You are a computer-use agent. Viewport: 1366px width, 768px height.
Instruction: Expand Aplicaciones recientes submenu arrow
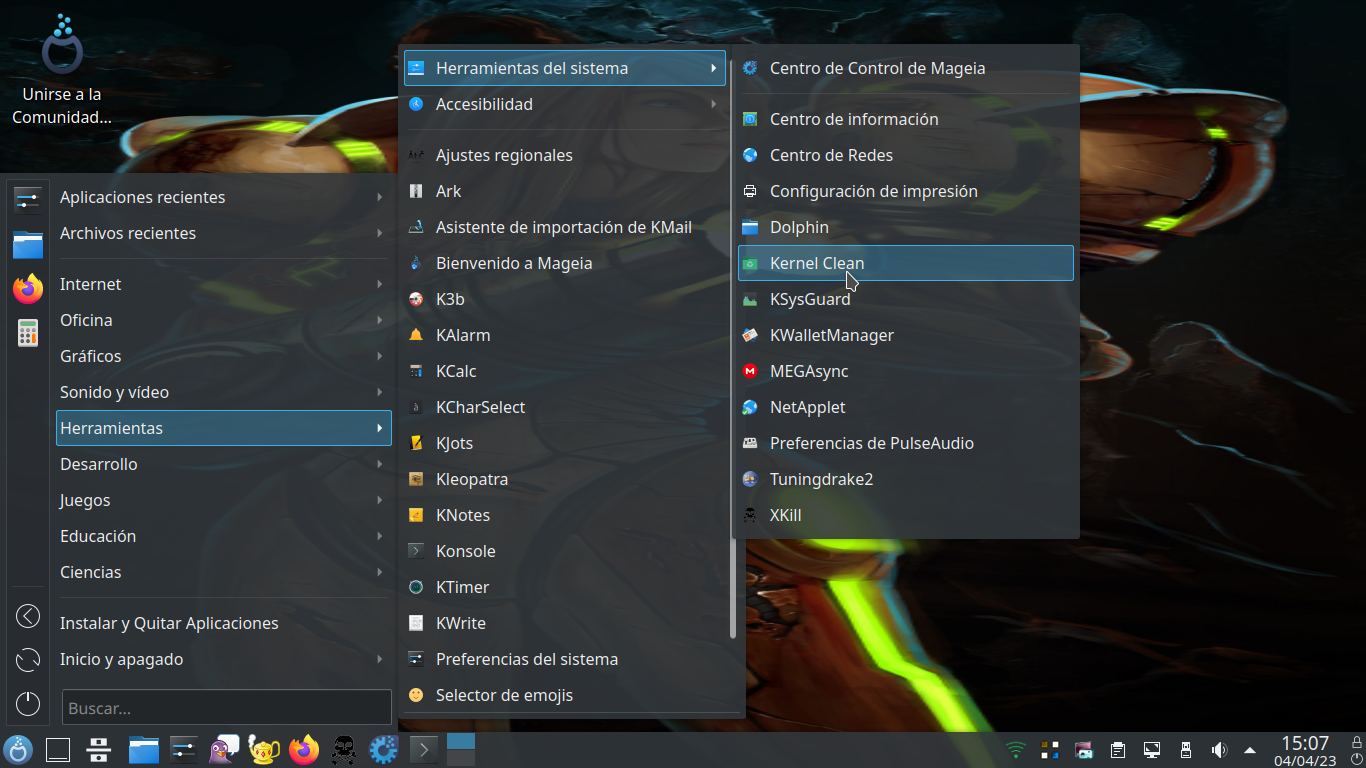point(380,197)
